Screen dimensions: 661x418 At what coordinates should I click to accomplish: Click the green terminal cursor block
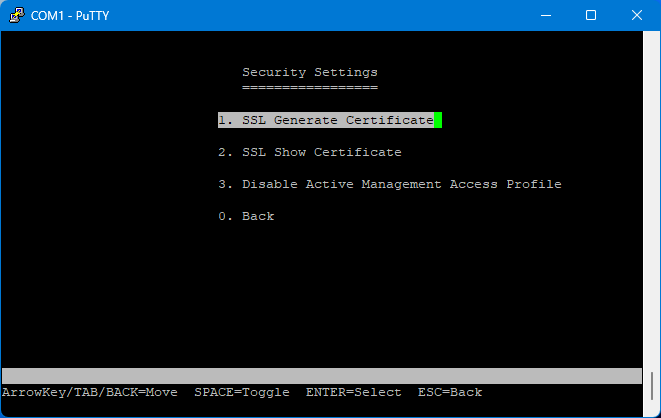tap(438, 120)
